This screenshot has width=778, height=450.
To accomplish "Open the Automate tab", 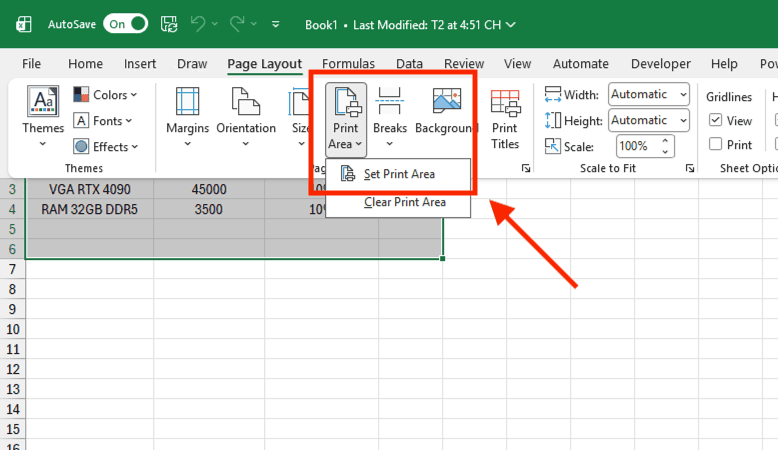I will click(581, 64).
